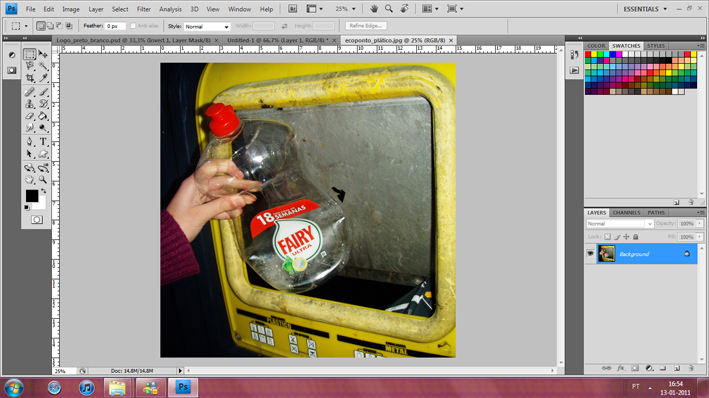Select the 3D Orbit camera tool
The height and width of the screenshot is (398, 709).
(43, 168)
